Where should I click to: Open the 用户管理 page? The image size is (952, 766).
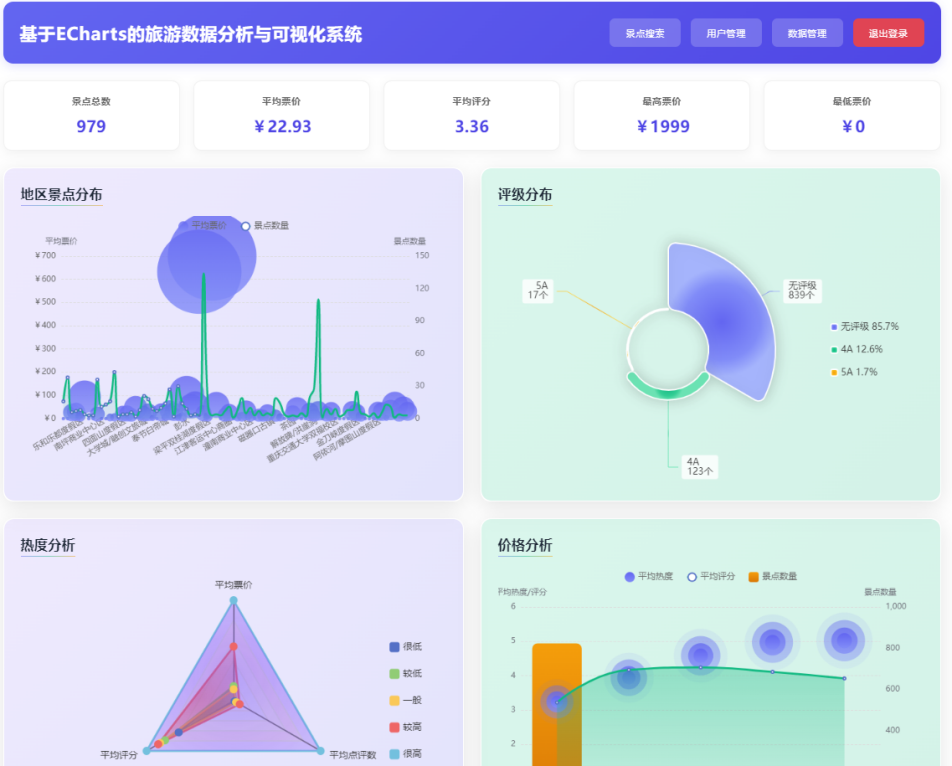(x=726, y=32)
